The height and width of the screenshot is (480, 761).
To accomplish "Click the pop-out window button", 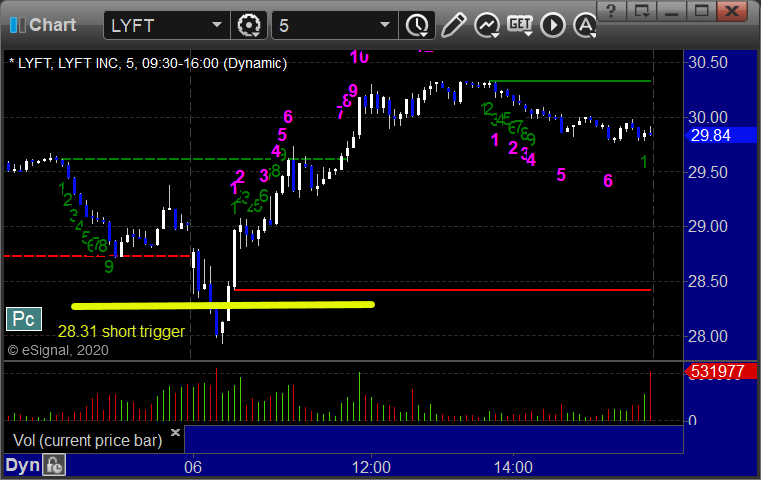I will (x=642, y=11).
